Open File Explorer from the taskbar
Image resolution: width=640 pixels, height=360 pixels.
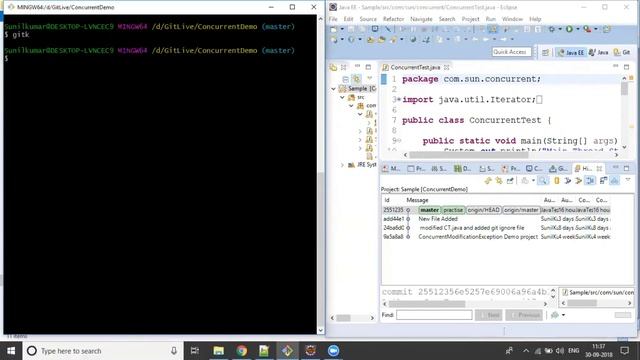(x=219, y=351)
